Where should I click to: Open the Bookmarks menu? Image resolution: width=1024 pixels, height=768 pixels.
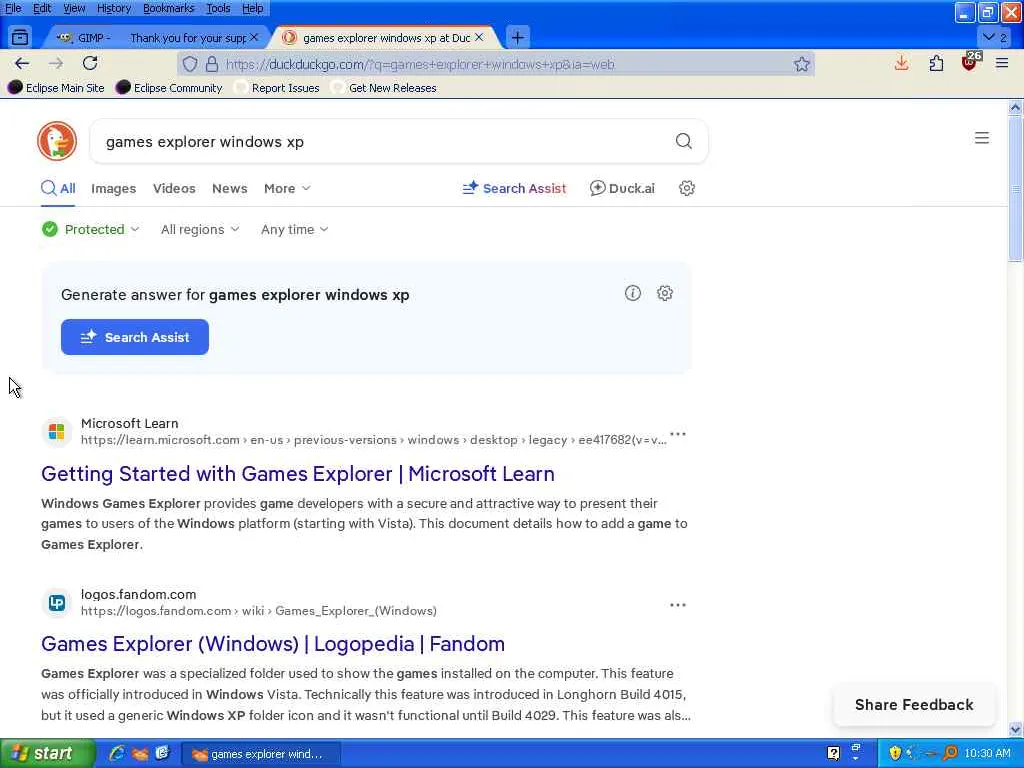pyautogui.click(x=168, y=8)
